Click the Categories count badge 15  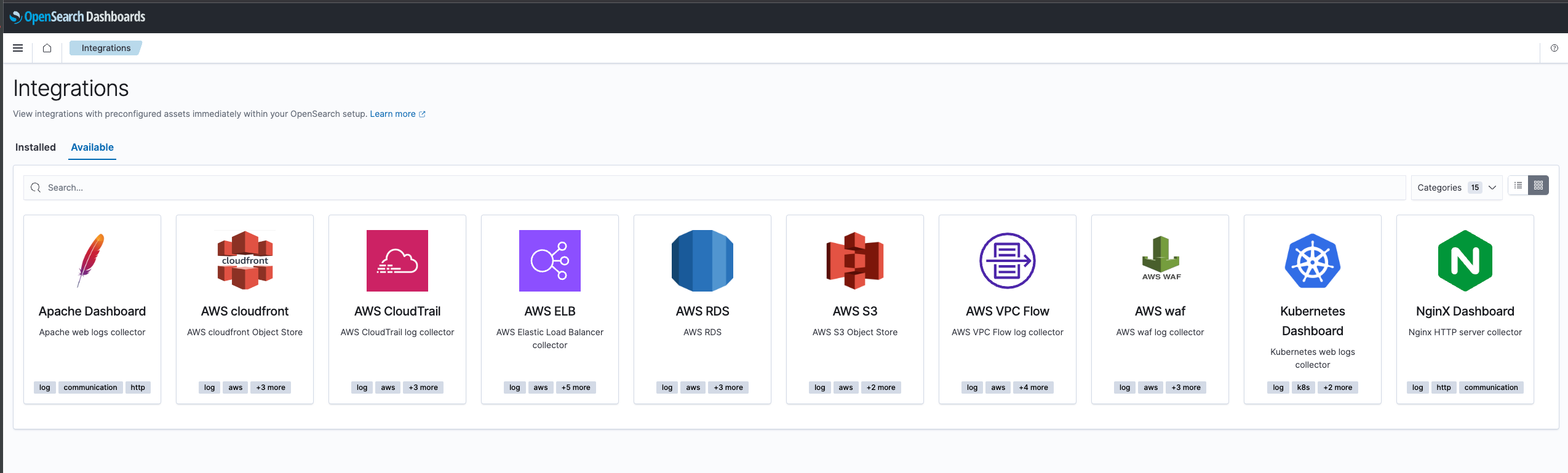(1475, 188)
